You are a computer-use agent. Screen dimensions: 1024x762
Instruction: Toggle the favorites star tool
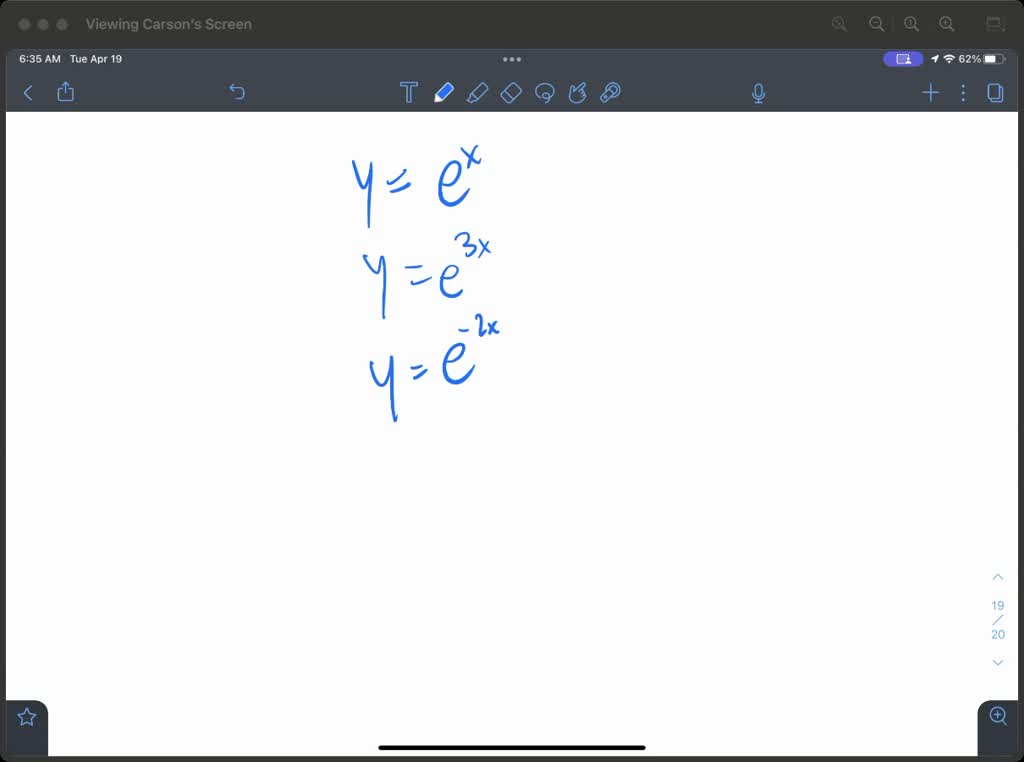point(26,715)
